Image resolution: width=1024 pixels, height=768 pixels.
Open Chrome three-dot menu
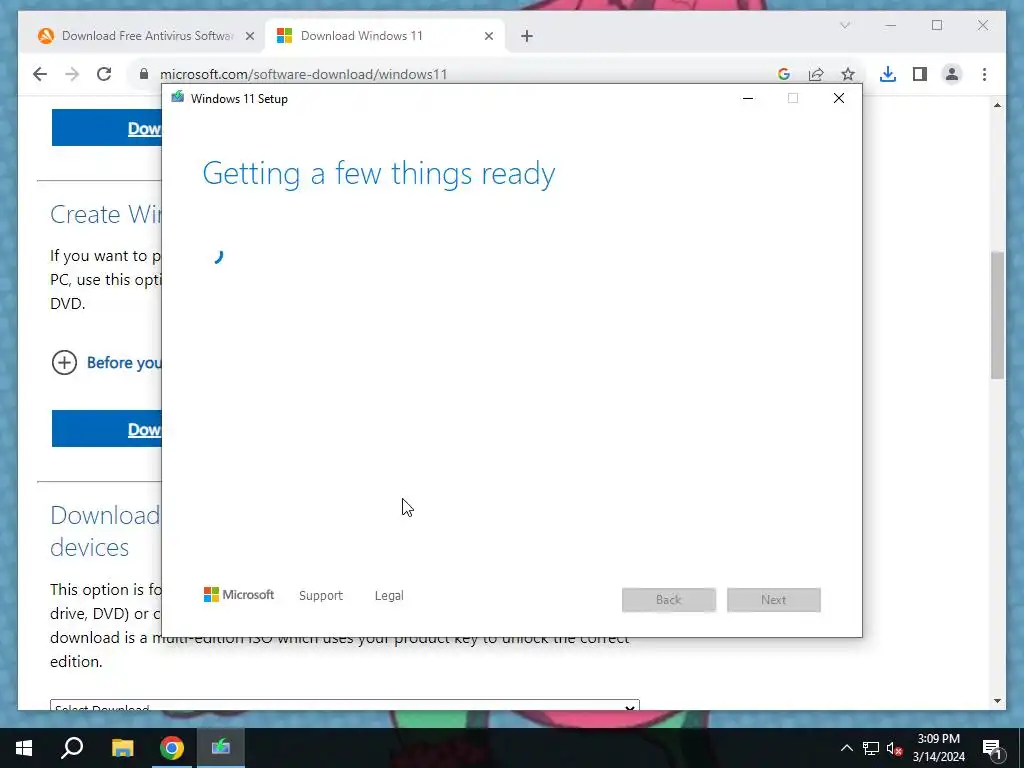coord(984,74)
